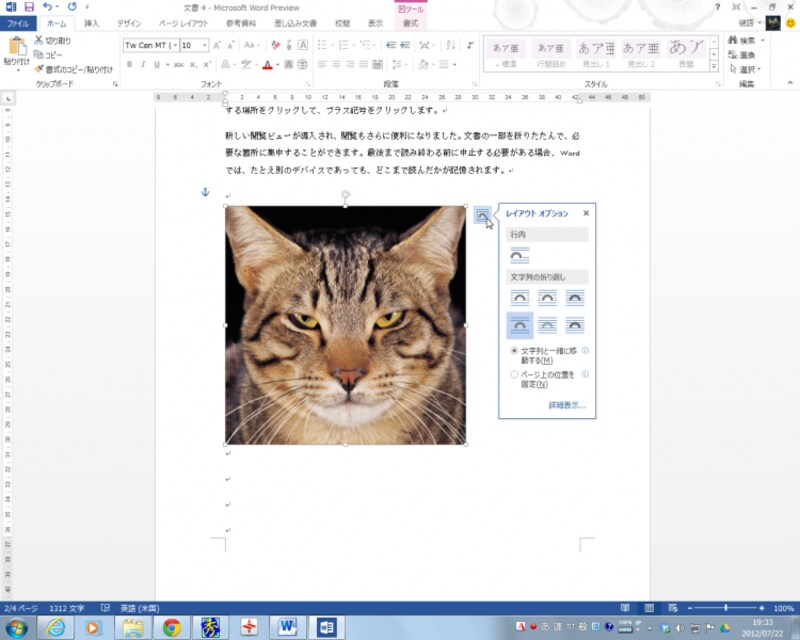The image size is (800, 640).
Task: Select 文字列と一緒に移動する radio button
Action: point(514,351)
